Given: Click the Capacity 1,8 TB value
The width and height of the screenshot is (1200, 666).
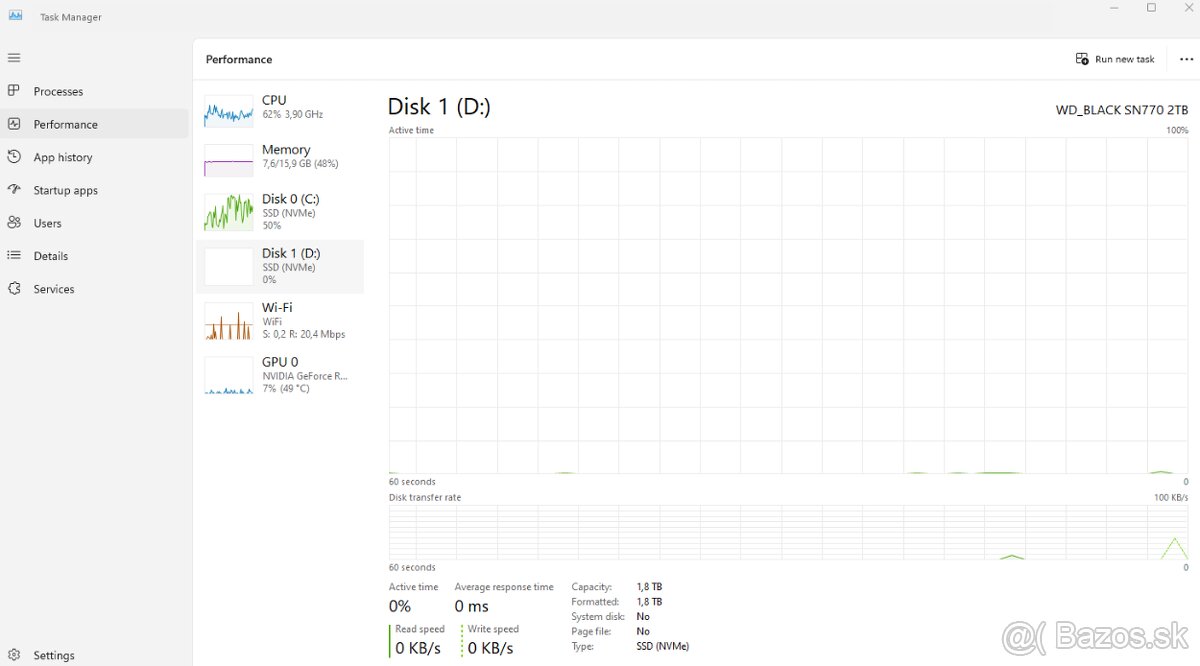Looking at the screenshot, I should (649, 587).
